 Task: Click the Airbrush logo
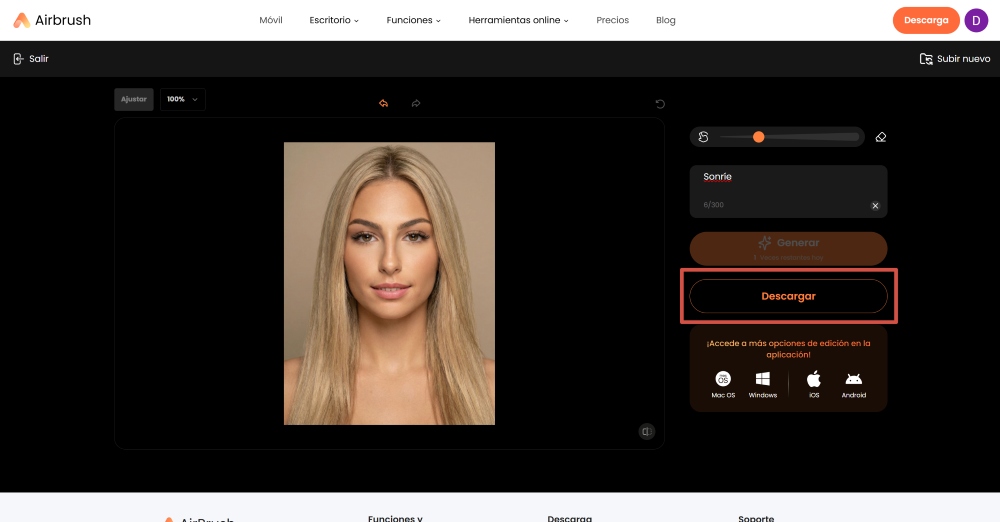tap(52, 20)
